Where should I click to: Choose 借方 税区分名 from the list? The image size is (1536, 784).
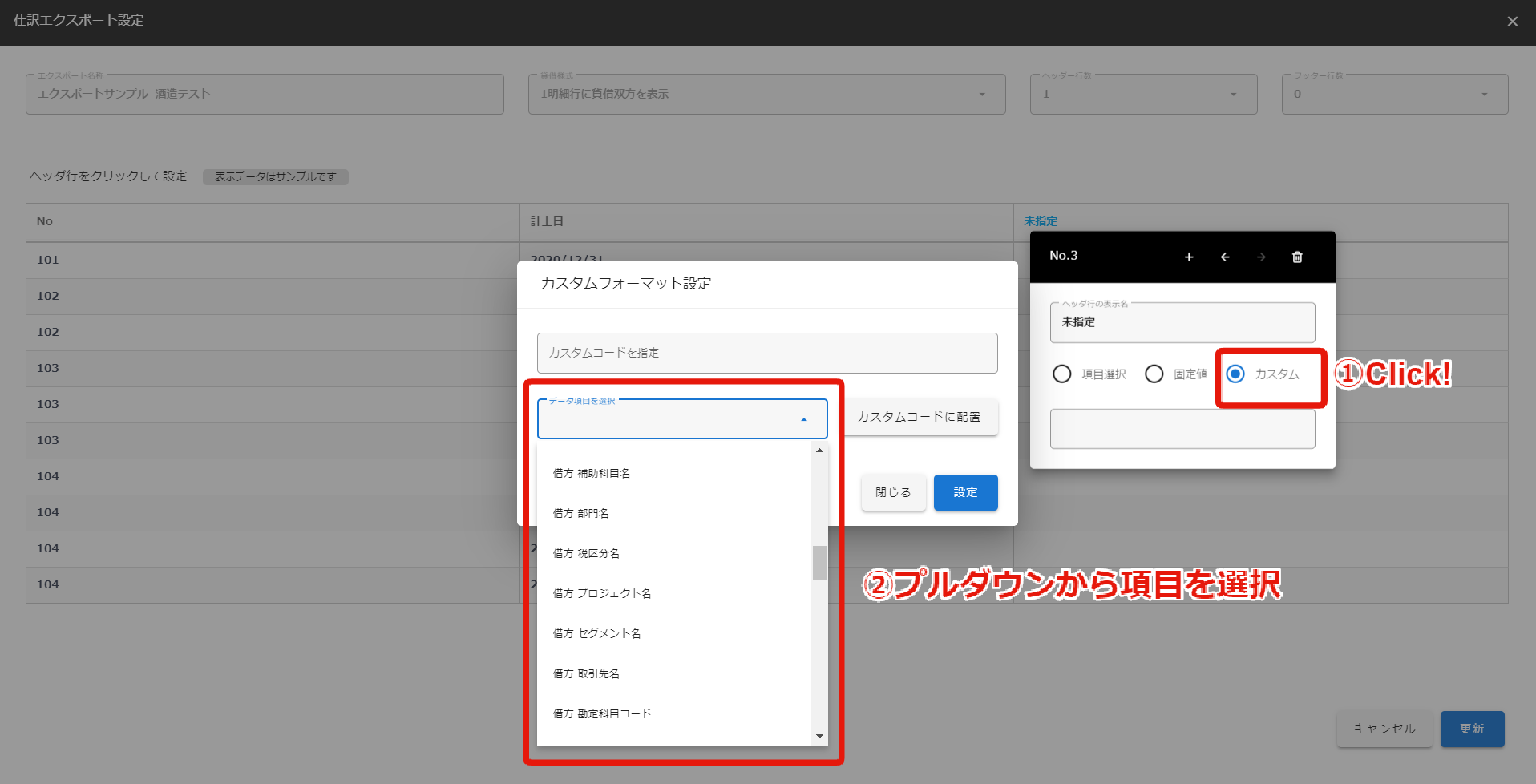pyautogui.click(x=674, y=553)
